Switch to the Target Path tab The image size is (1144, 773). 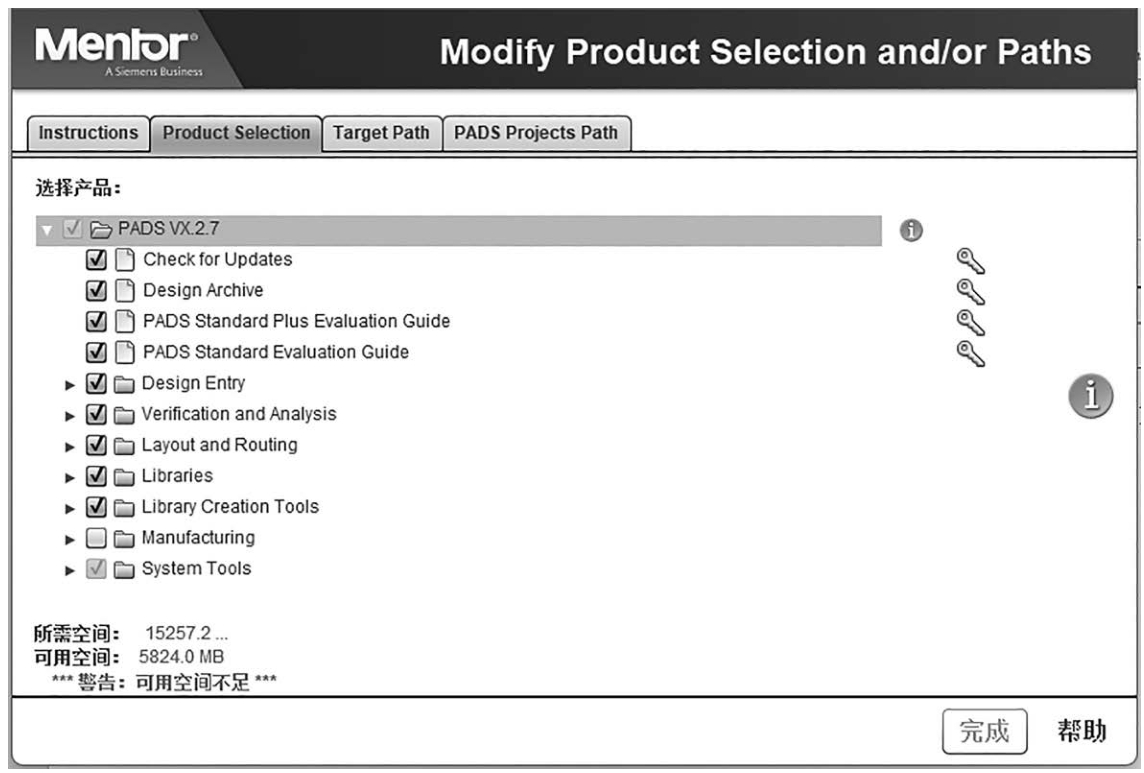pyautogui.click(x=381, y=133)
